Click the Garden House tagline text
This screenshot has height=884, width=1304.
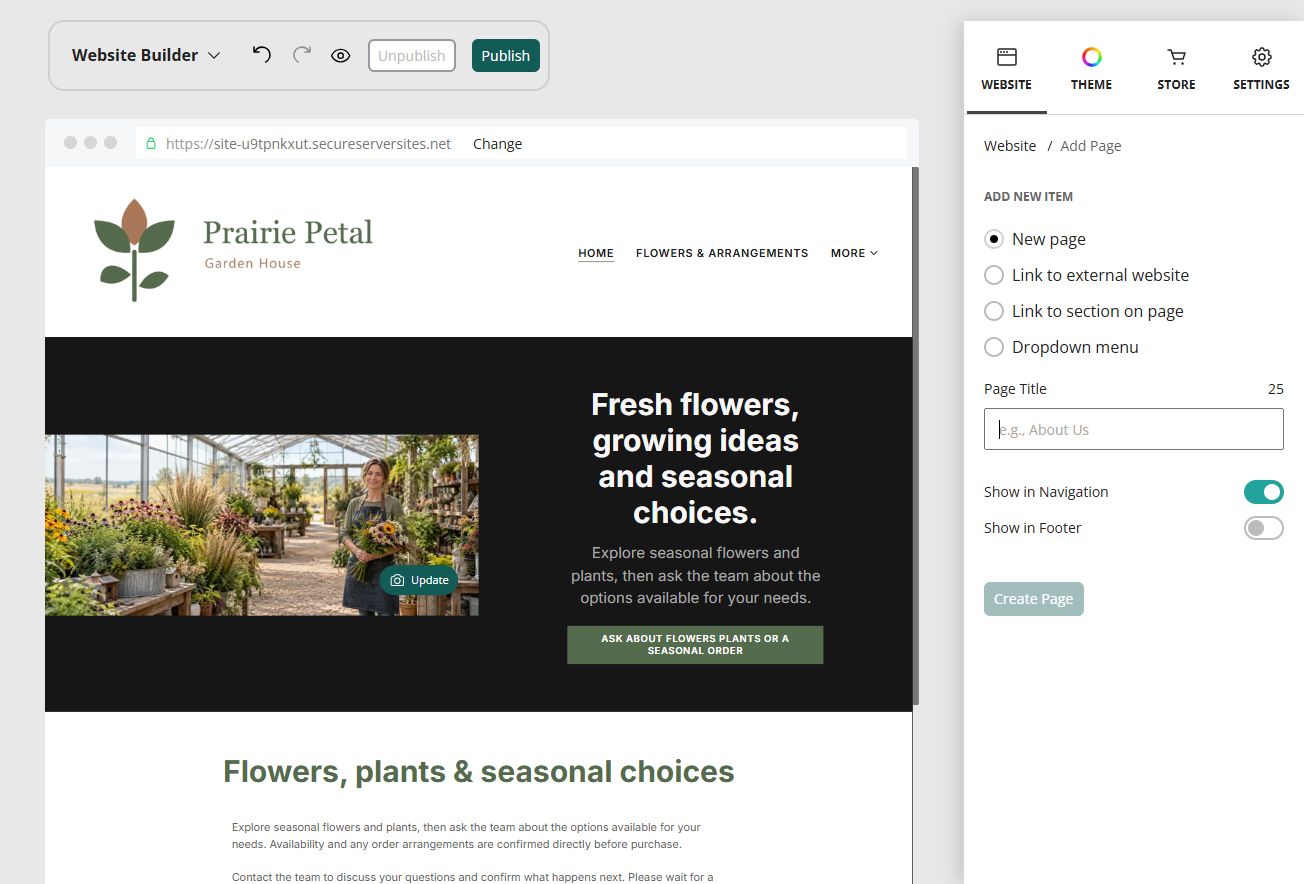pyautogui.click(x=253, y=263)
